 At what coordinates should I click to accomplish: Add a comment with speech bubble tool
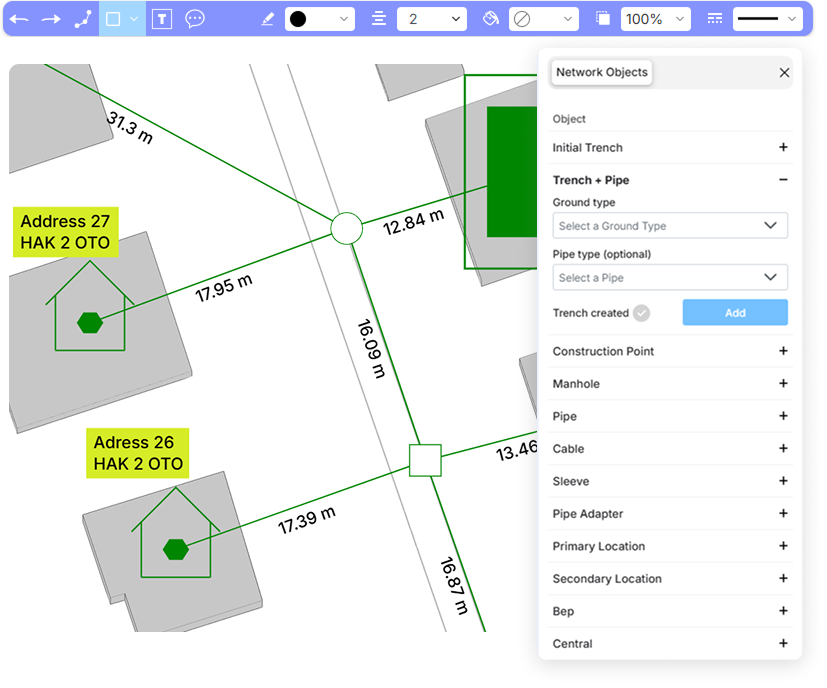tap(195, 19)
